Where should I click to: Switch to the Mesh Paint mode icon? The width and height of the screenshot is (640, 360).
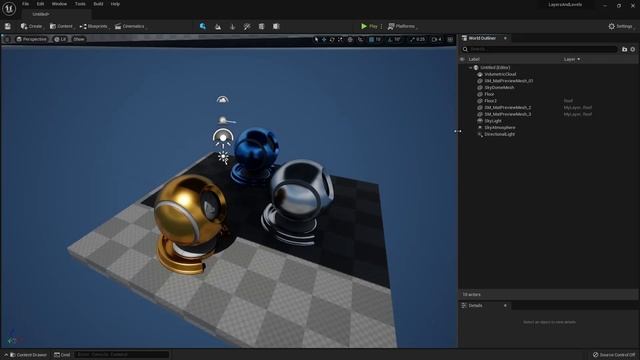247,27
